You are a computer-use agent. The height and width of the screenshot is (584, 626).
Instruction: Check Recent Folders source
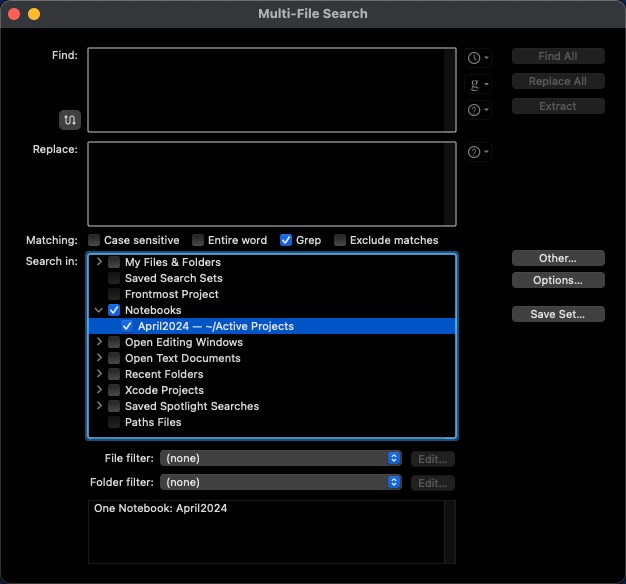click(x=114, y=374)
